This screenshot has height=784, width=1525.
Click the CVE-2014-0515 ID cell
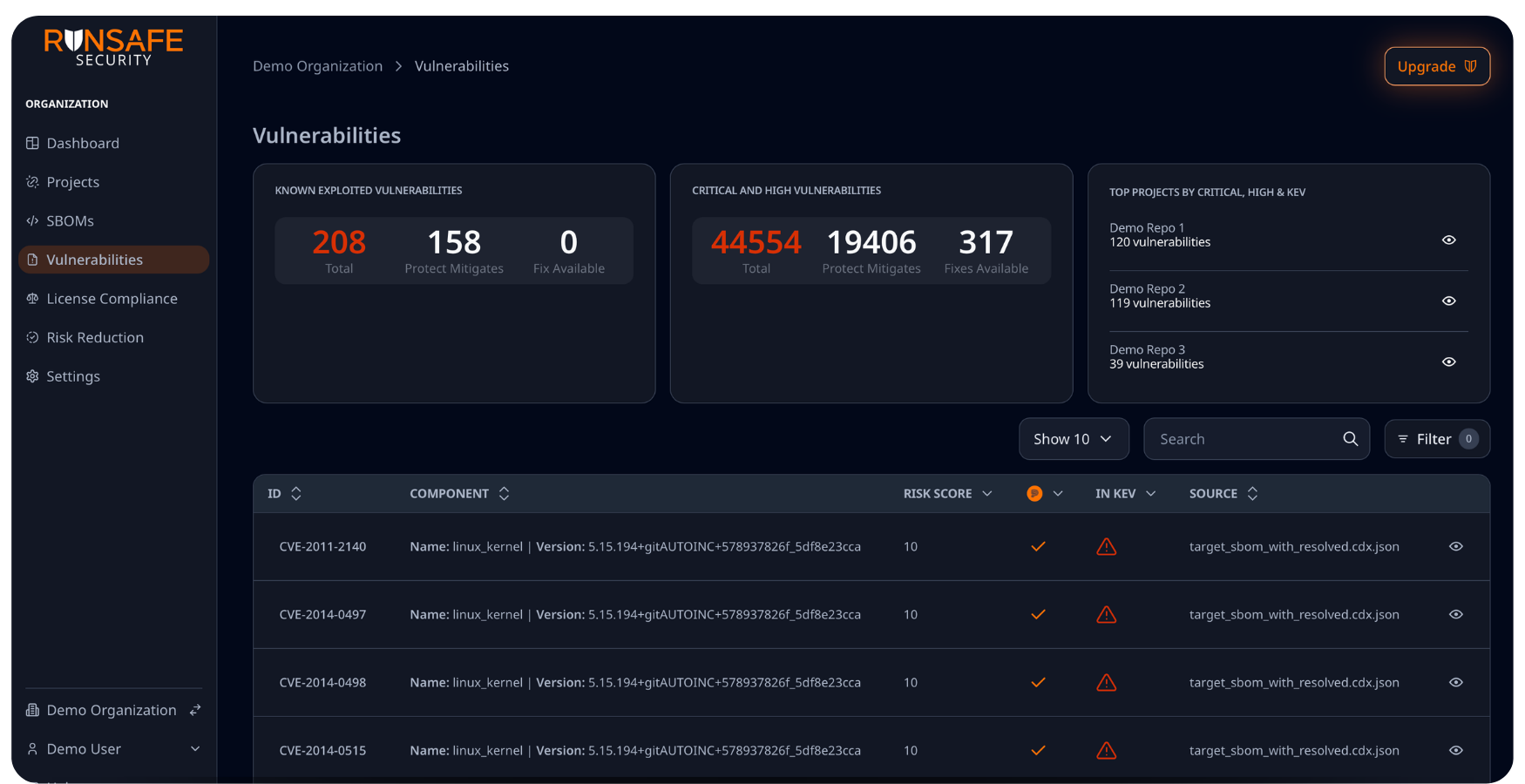[322, 750]
